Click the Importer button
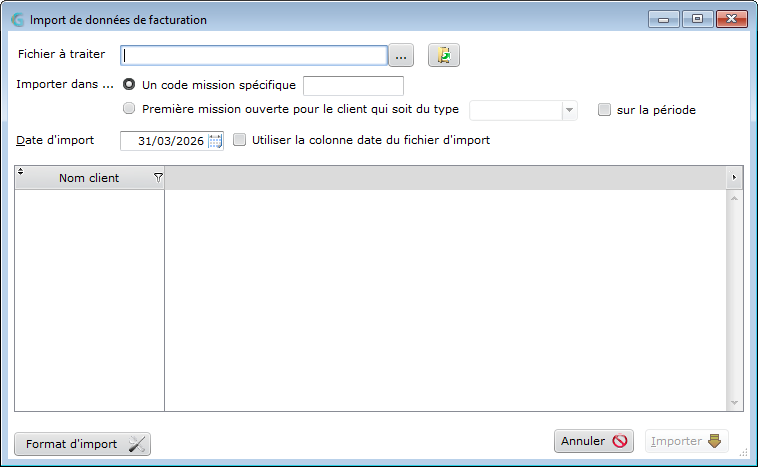This screenshot has width=758, height=467. tap(686, 441)
